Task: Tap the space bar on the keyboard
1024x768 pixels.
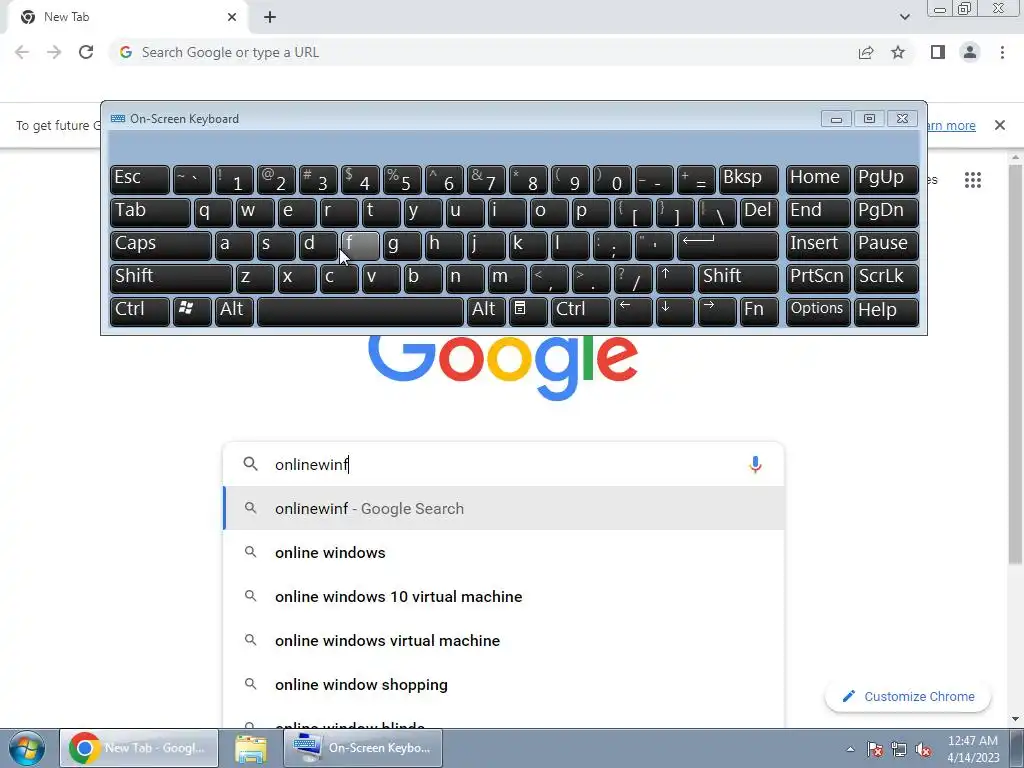Action: pyautogui.click(x=360, y=310)
